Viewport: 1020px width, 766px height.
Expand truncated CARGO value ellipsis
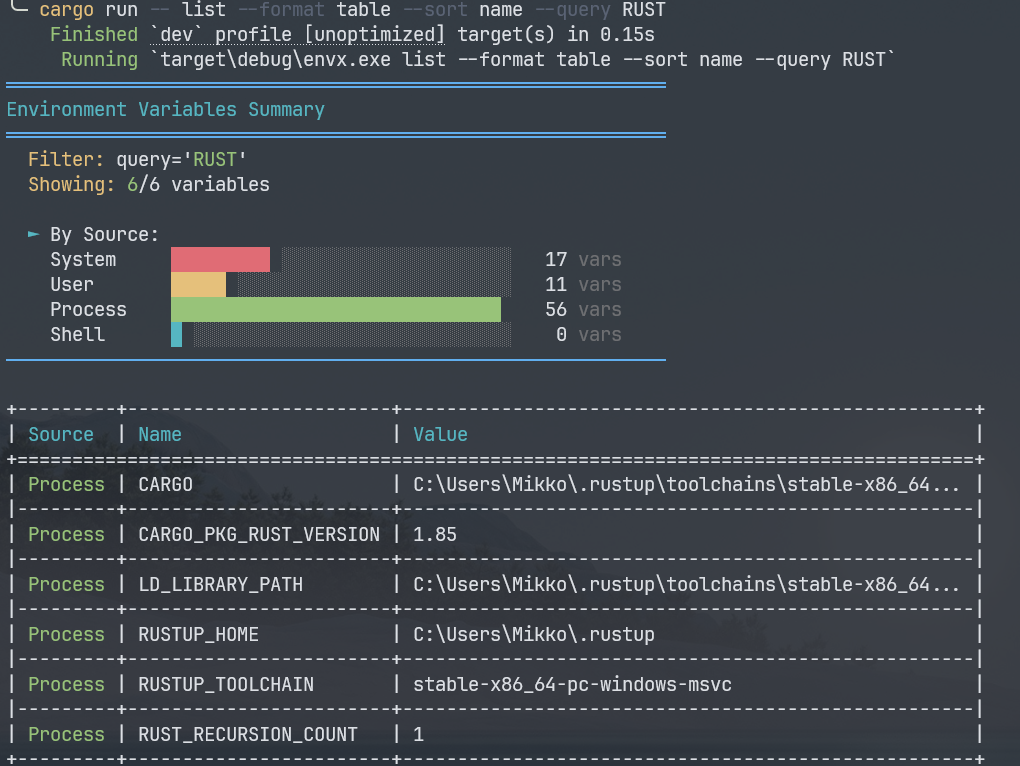pos(950,484)
